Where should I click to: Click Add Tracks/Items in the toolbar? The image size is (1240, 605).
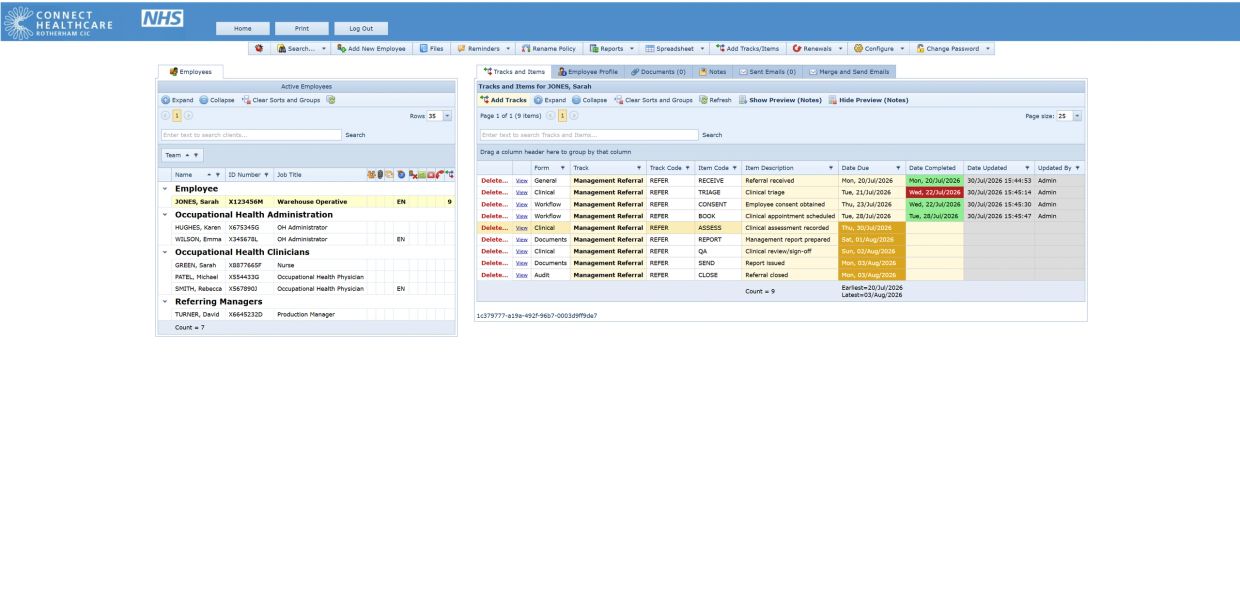tap(748, 48)
